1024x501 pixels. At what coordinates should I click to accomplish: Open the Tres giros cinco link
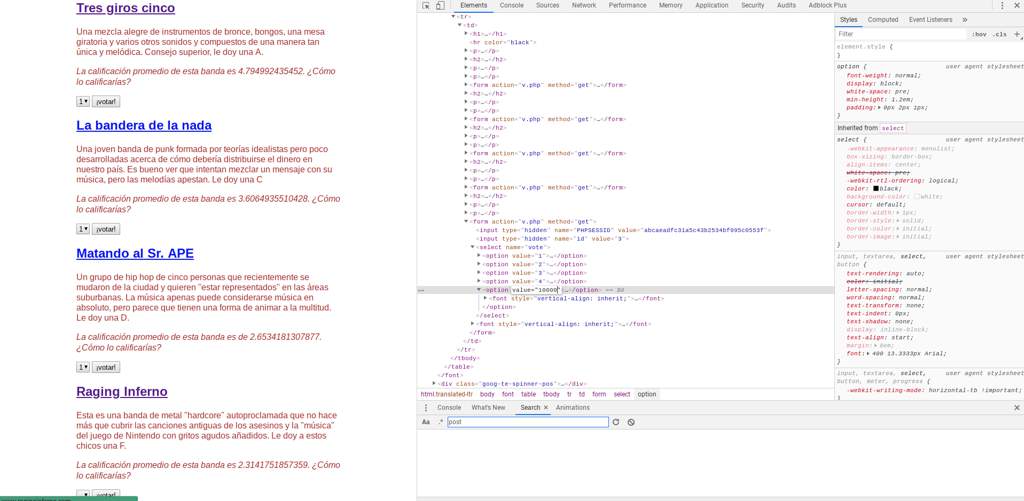pyautogui.click(x=125, y=8)
